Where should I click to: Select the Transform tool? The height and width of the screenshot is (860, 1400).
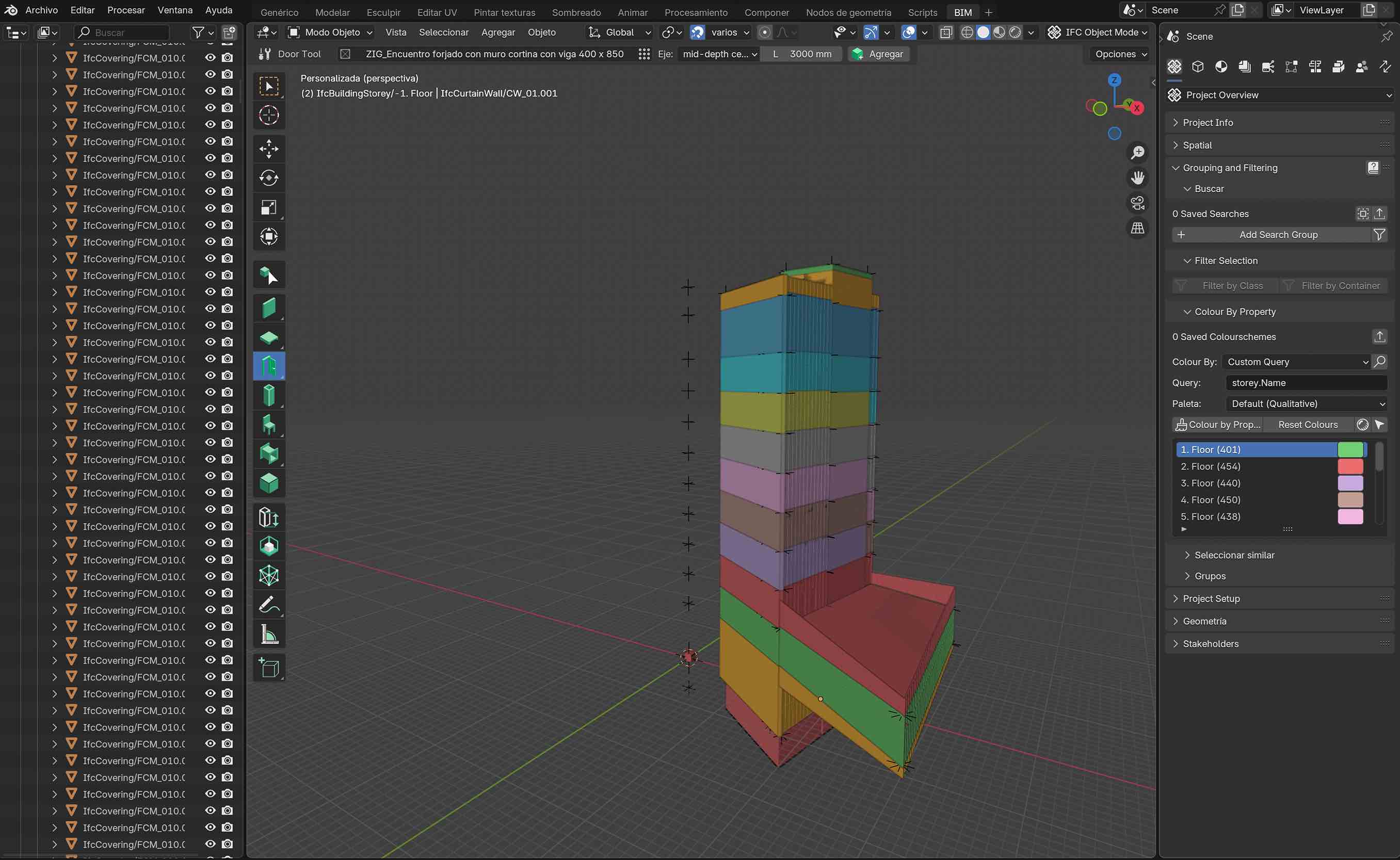pos(269,237)
